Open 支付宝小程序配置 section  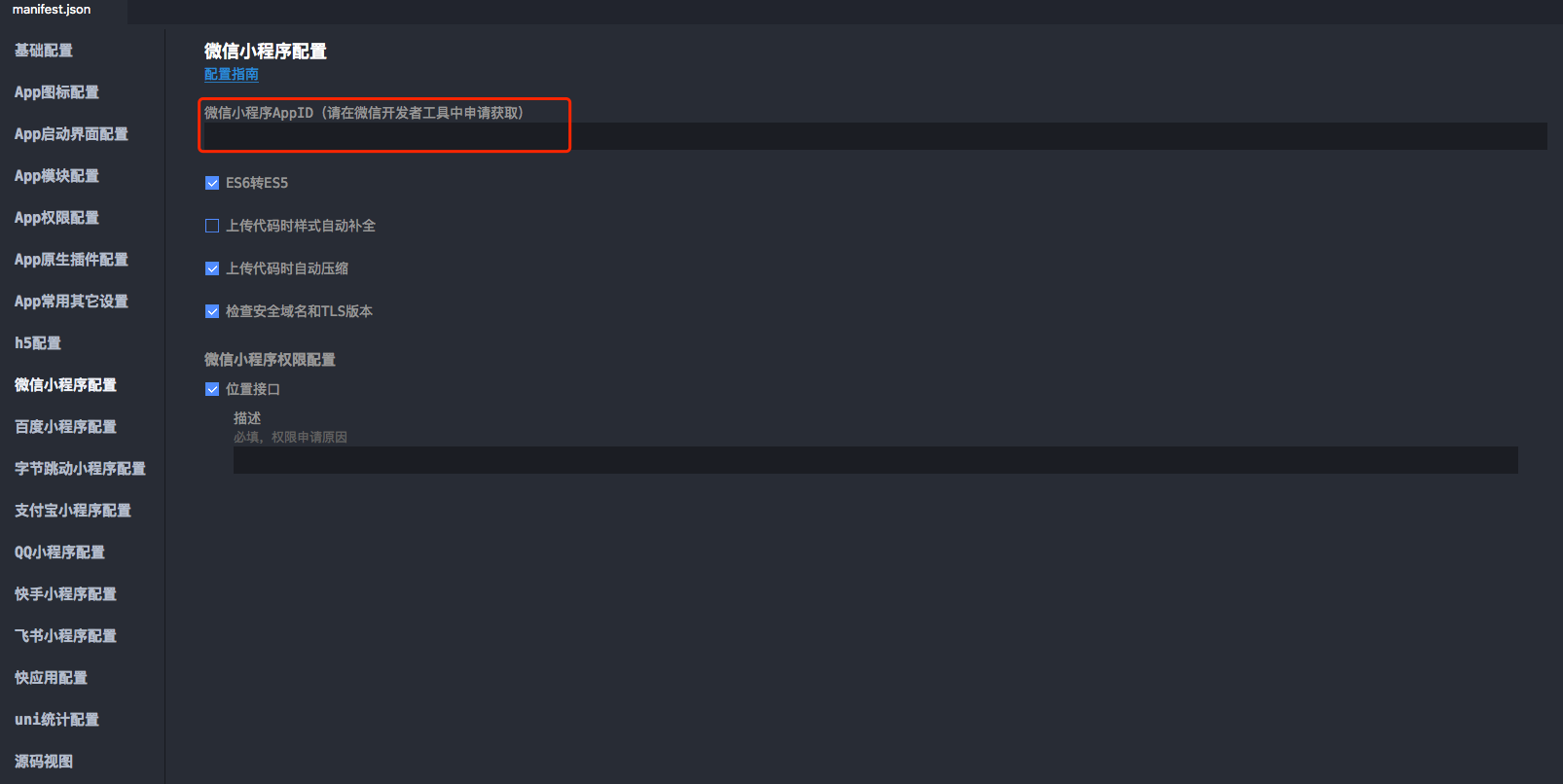coord(73,511)
